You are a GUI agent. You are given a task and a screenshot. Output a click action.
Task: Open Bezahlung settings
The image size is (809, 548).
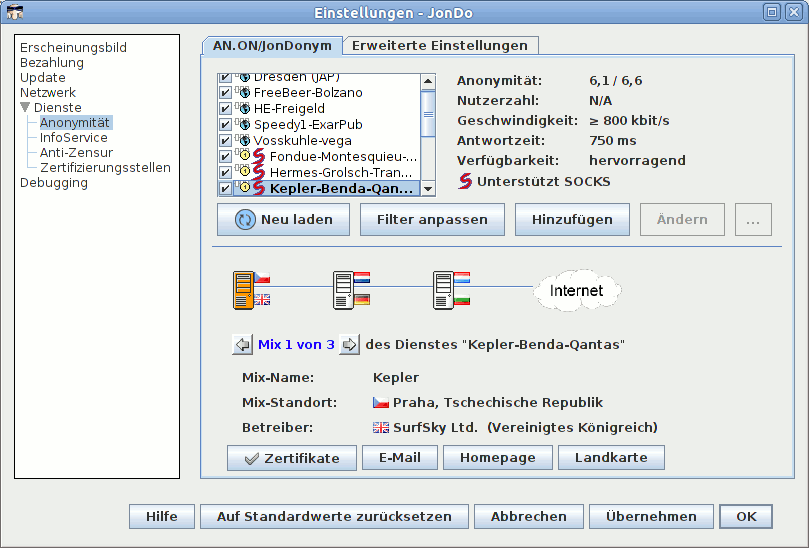pyautogui.click(x=52, y=62)
